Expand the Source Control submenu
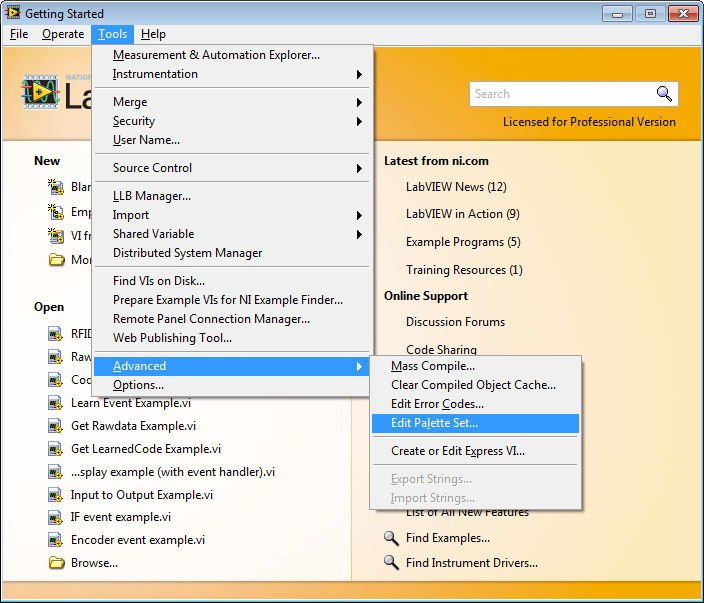Image resolution: width=704 pixels, height=603 pixels. 232,168
